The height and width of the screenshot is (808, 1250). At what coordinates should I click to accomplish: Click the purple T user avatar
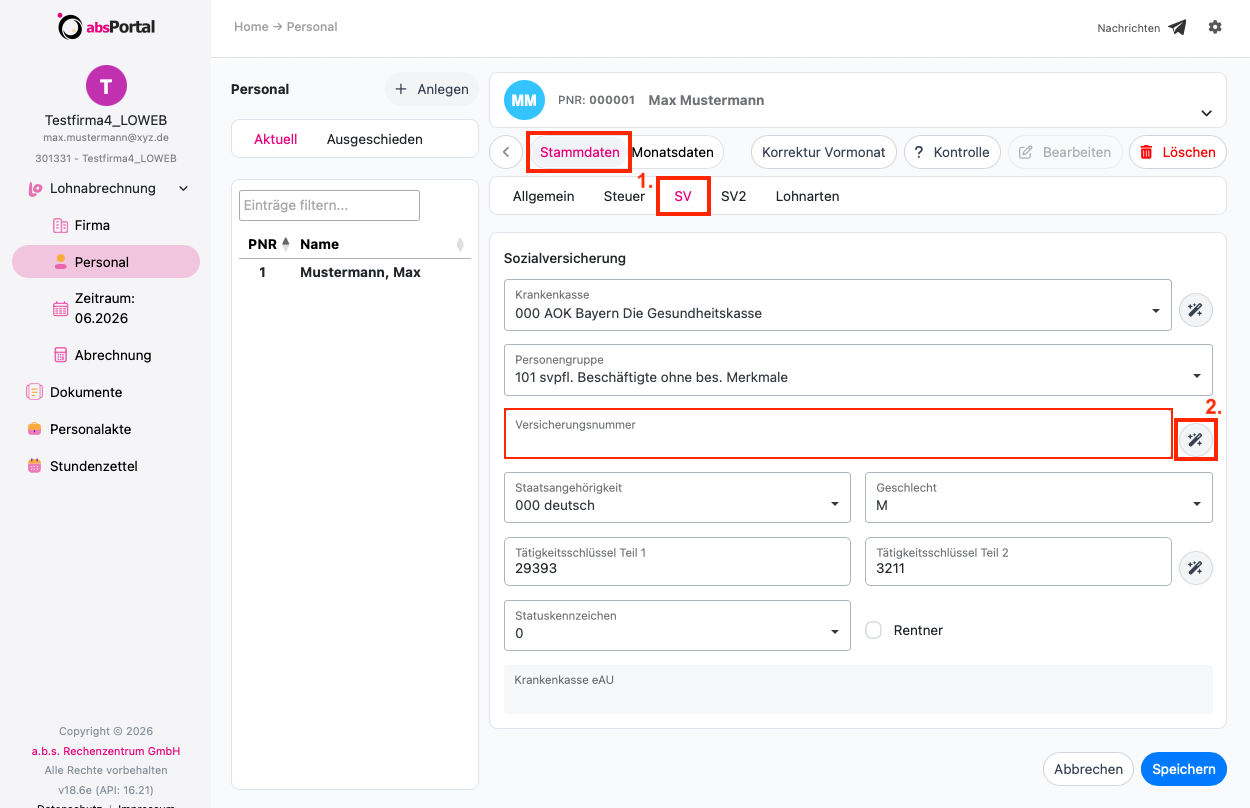click(x=106, y=85)
